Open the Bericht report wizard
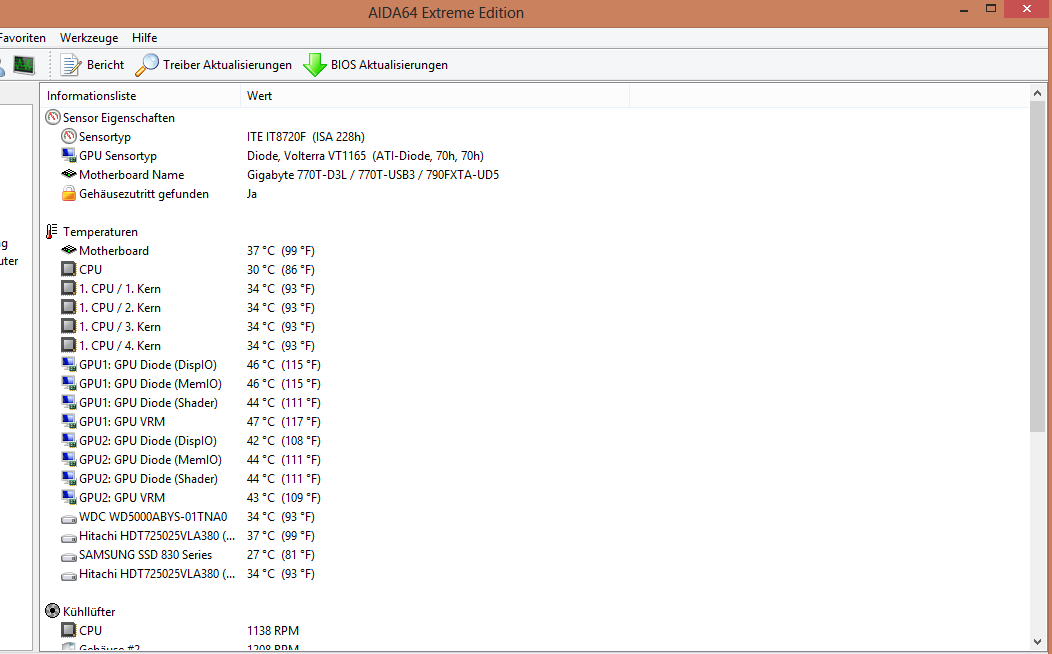 click(x=92, y=65)
